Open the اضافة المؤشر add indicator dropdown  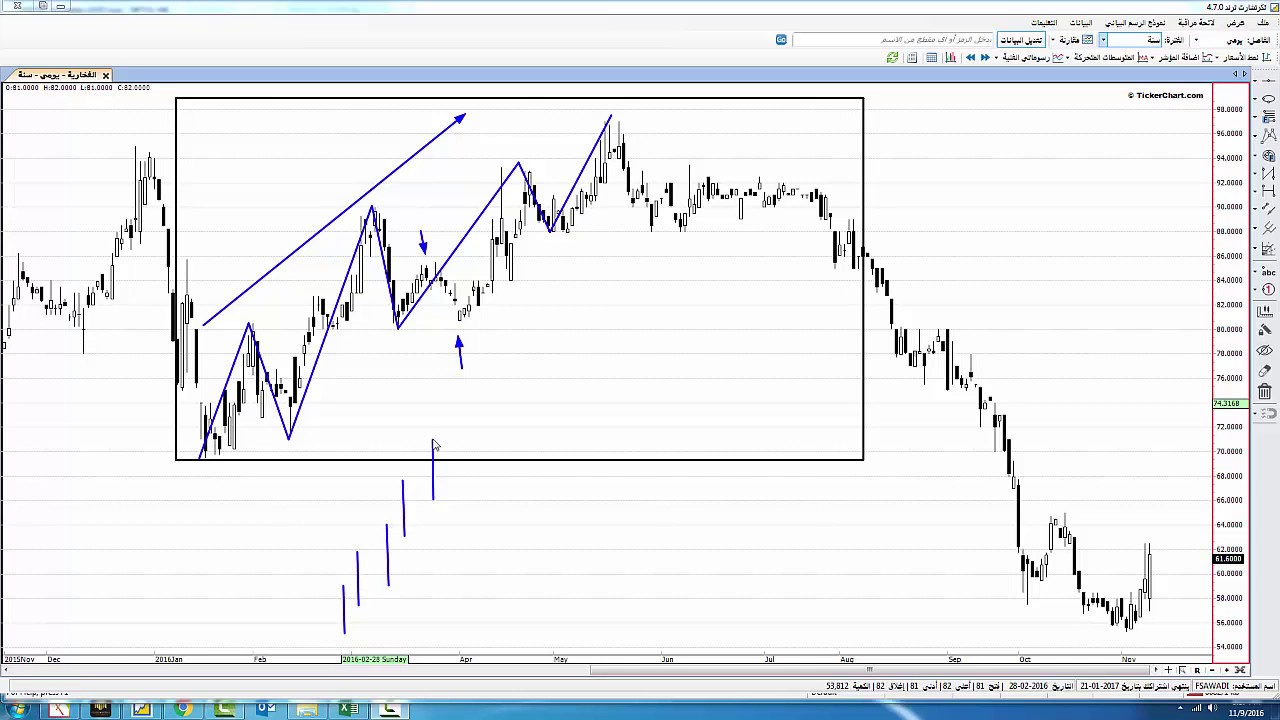[1182, 58]
